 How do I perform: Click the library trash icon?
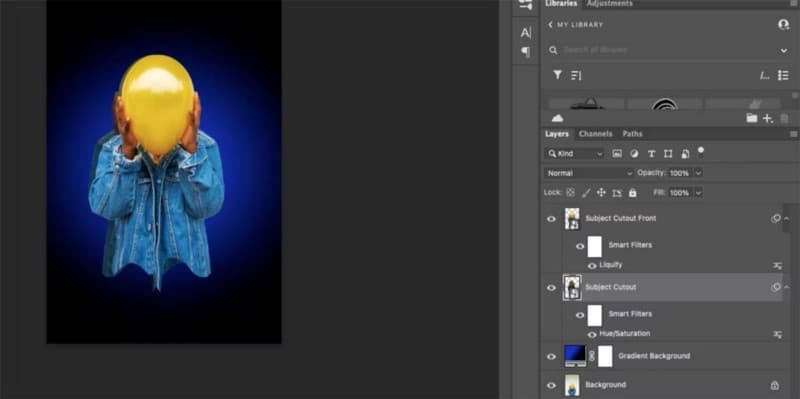[784, 118]
